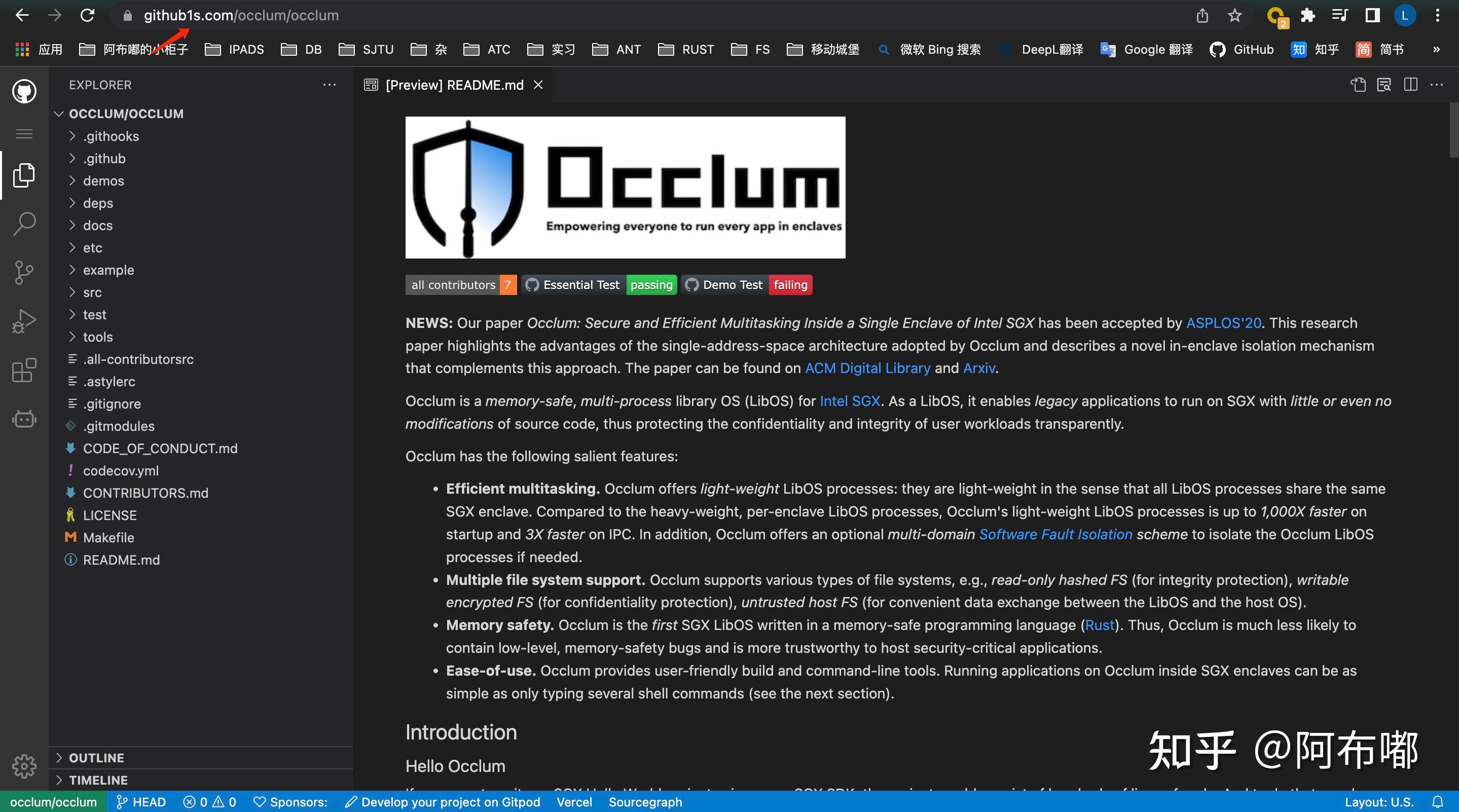Click the Sourcegraph status bar link

645,802
